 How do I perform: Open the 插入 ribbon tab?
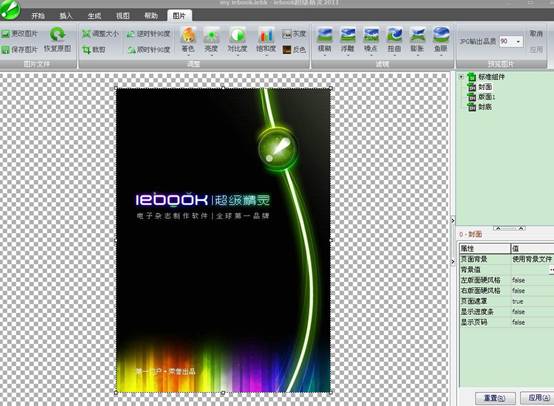(x=66, y=16)
